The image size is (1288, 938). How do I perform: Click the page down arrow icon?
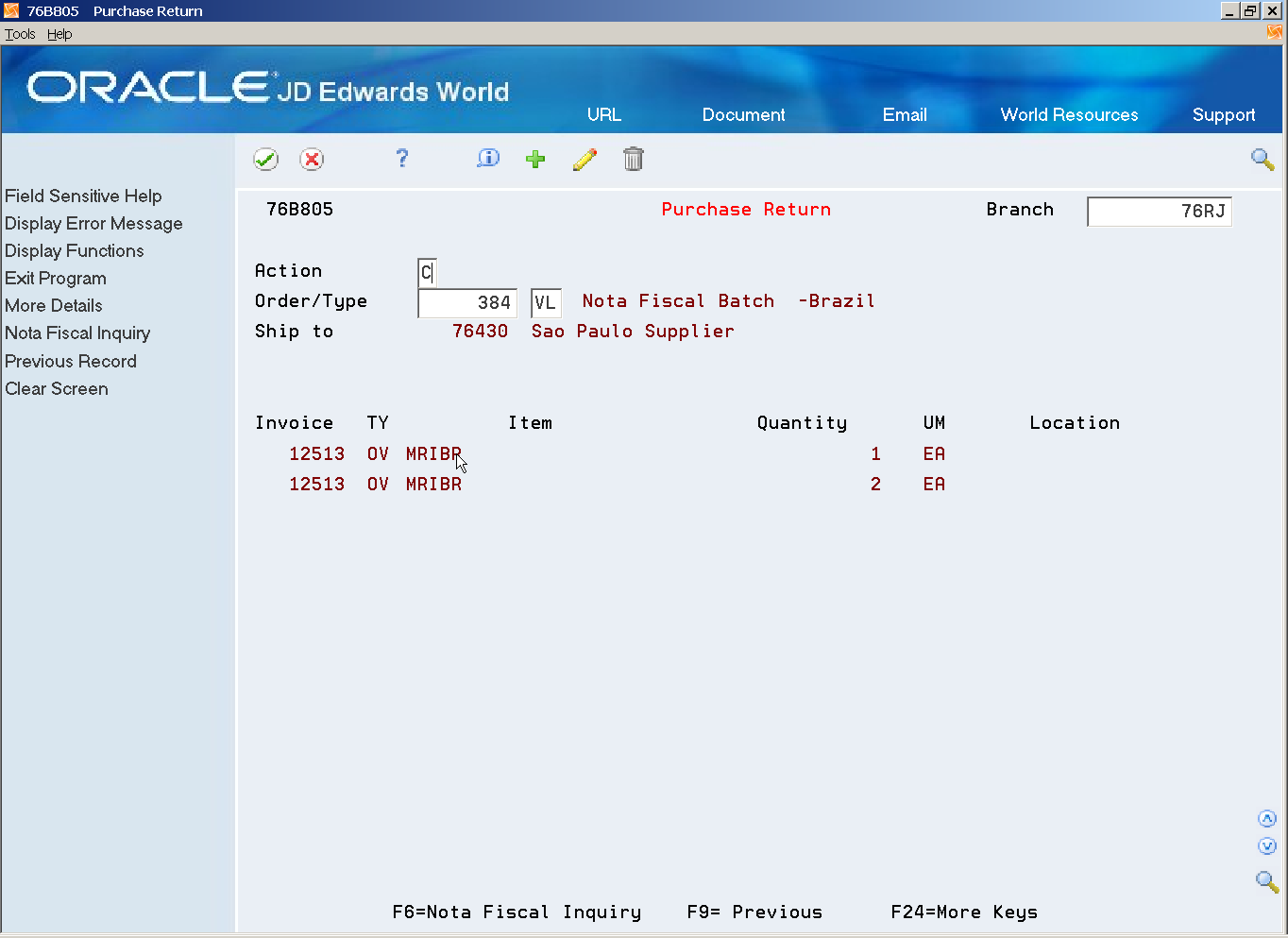pos(1267,846)
